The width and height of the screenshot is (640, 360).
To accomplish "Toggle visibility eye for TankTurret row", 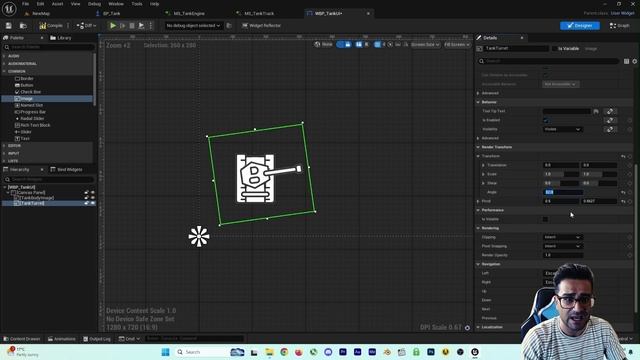I will tap(93, 203).
